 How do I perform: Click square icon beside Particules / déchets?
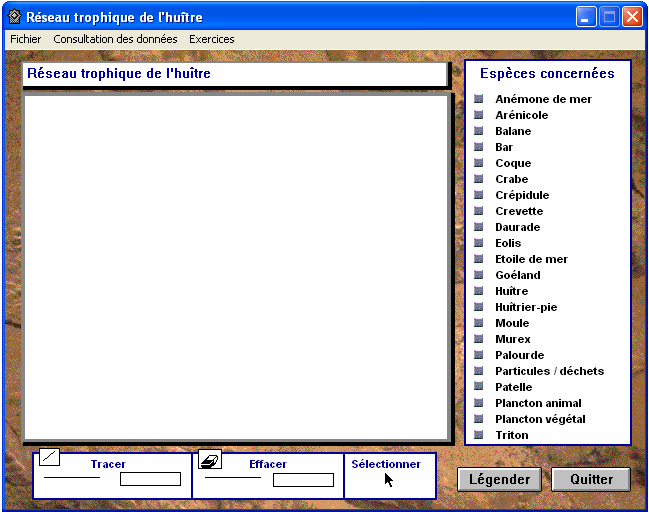pyautogui.click(x=478, y=371)
